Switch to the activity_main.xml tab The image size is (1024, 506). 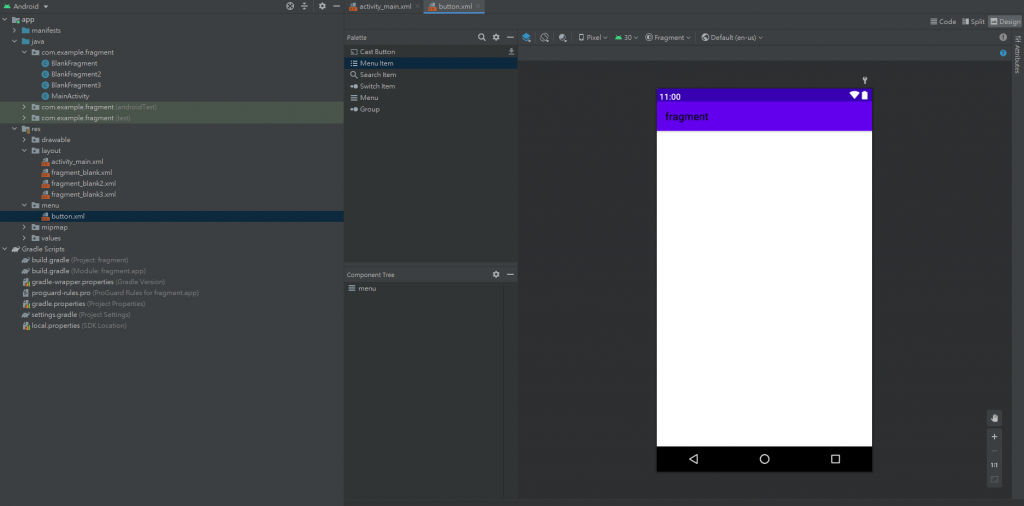pyautogui.click(x=384, y=6)
